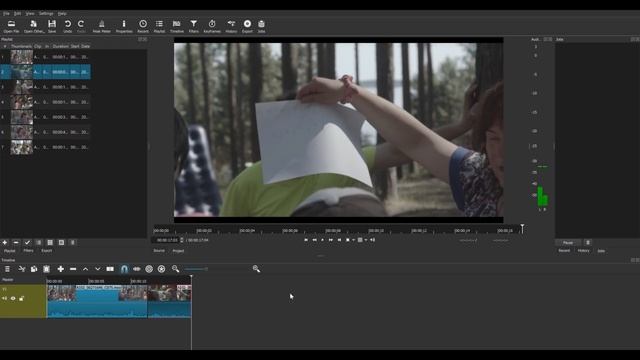
Task: Lift the selected clip from timeline
Action: 85,269
